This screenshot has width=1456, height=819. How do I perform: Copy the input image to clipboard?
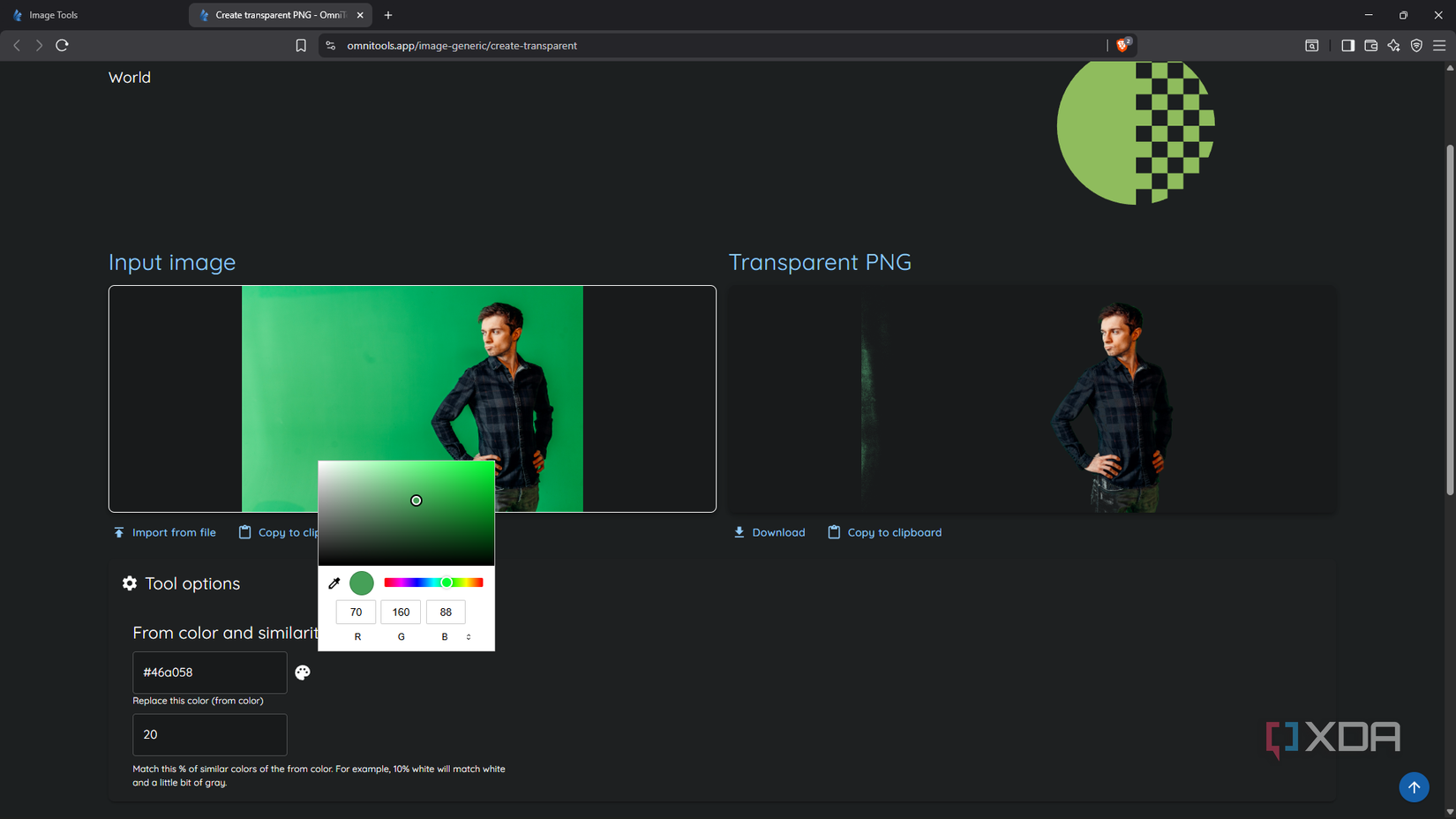[x=278, y=532]
